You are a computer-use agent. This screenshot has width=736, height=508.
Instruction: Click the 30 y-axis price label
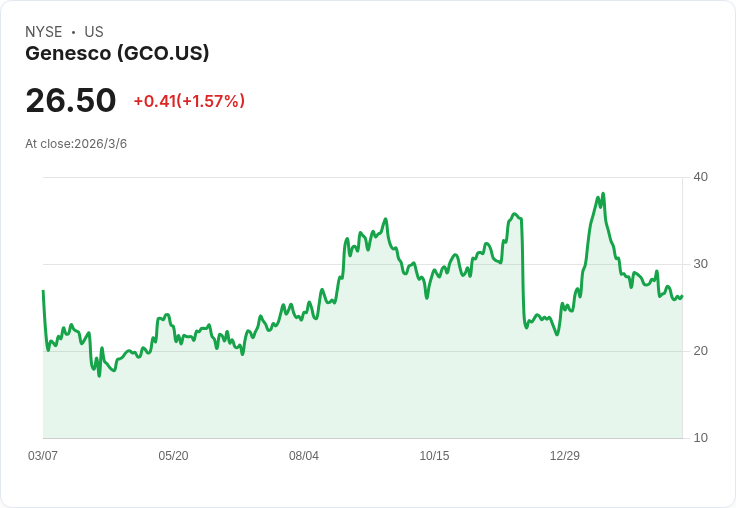(x=700, y=264)
